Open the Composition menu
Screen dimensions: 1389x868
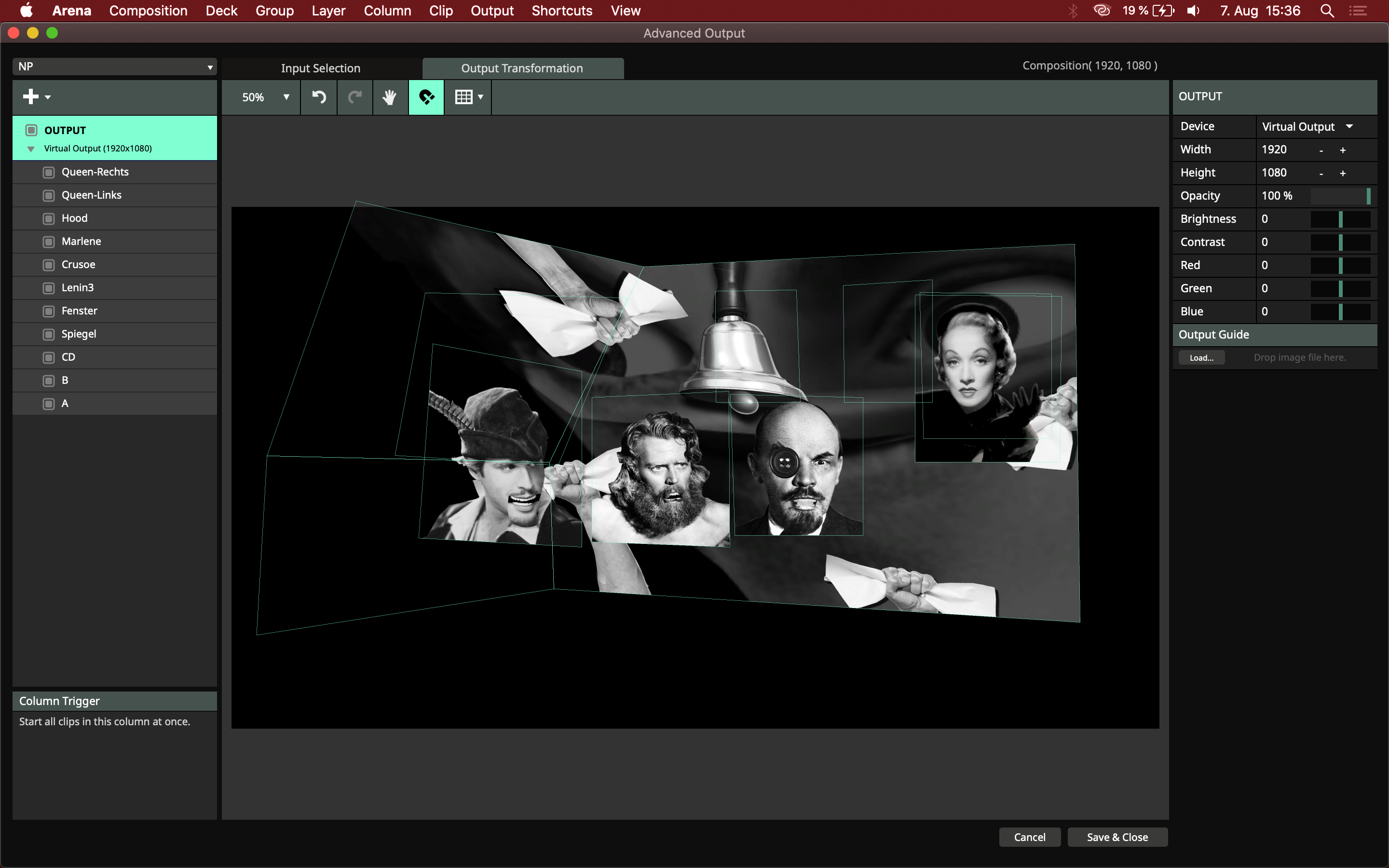[148, 10]
